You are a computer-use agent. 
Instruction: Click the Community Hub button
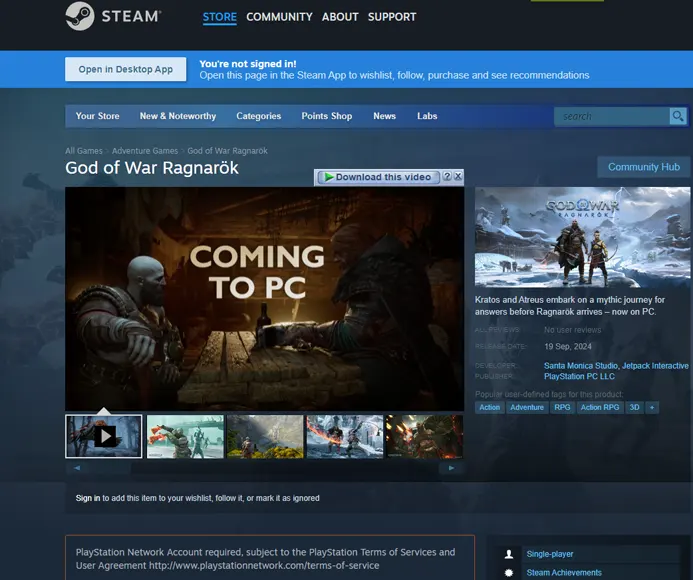(x=644, y=167)
